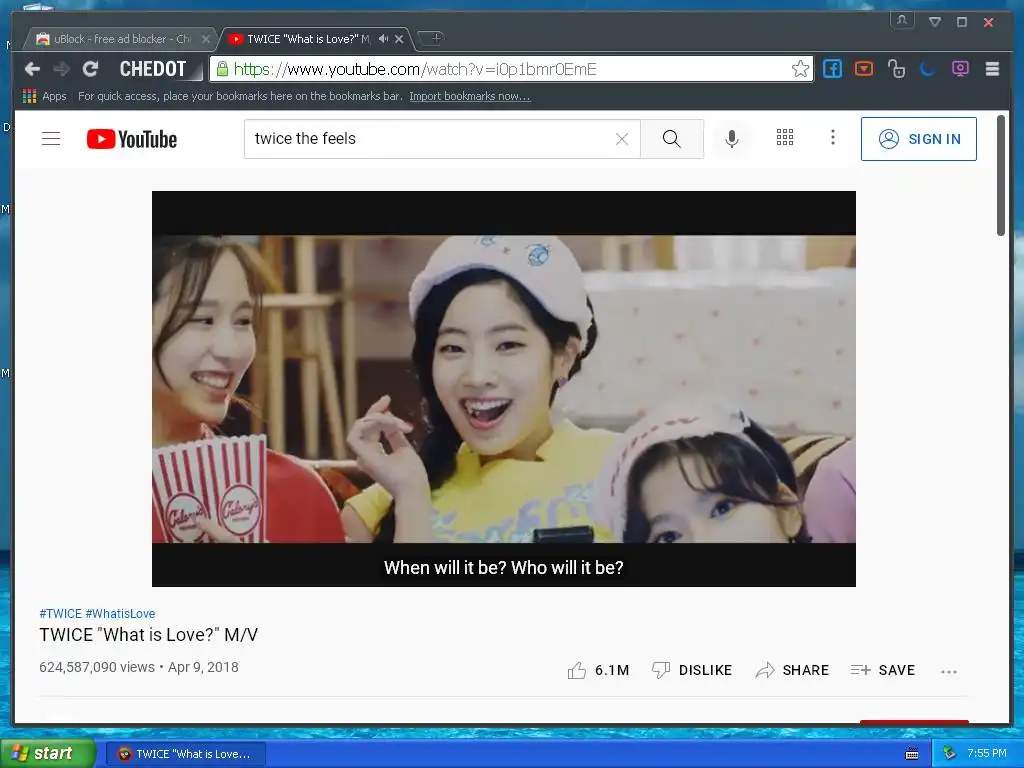Click the DISLIKE thumbs down button
1024x768 pixels.
pyautogui.click(x=692, y=670)
